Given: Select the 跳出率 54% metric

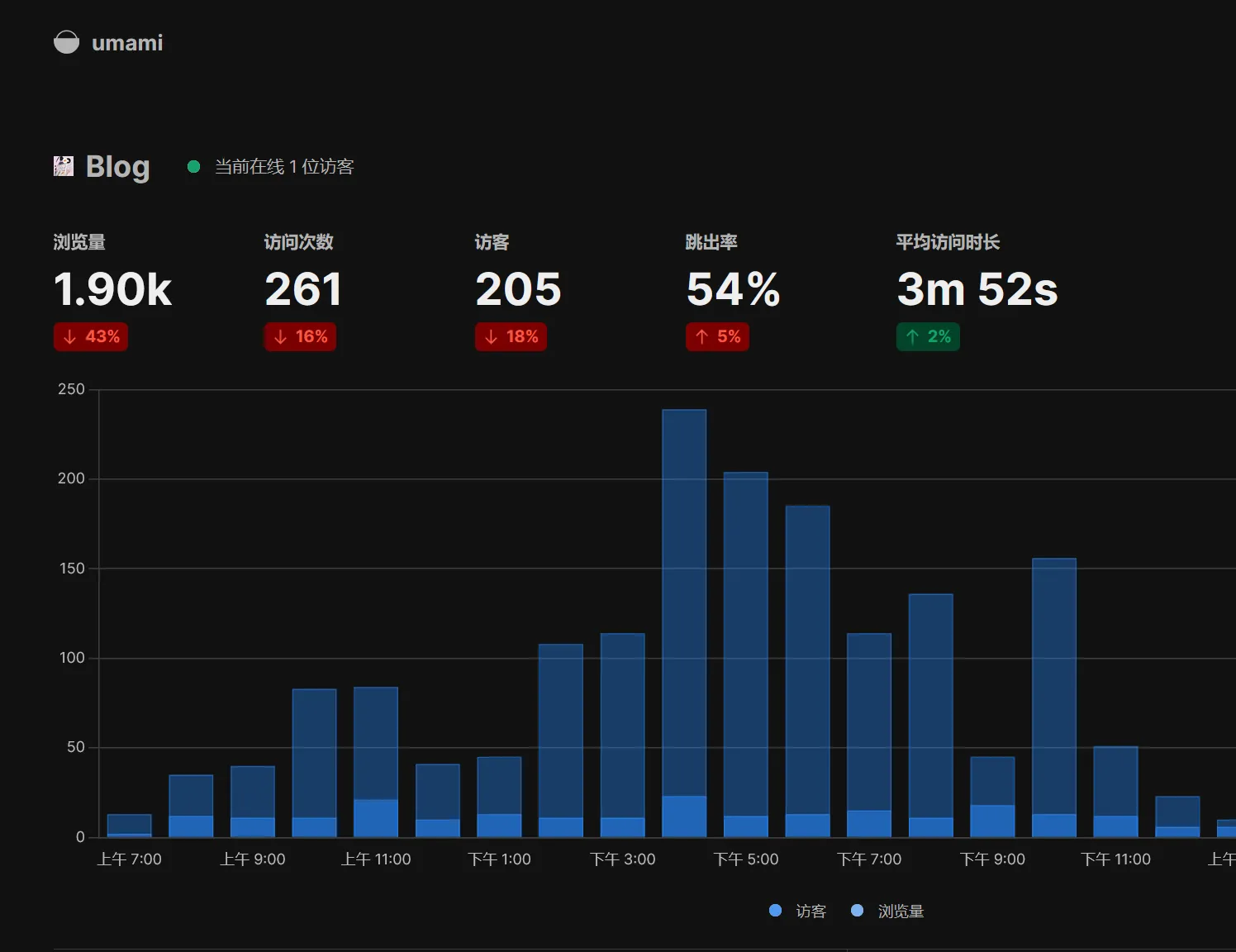Looking at the screenshot, I should tap(733, 289).
